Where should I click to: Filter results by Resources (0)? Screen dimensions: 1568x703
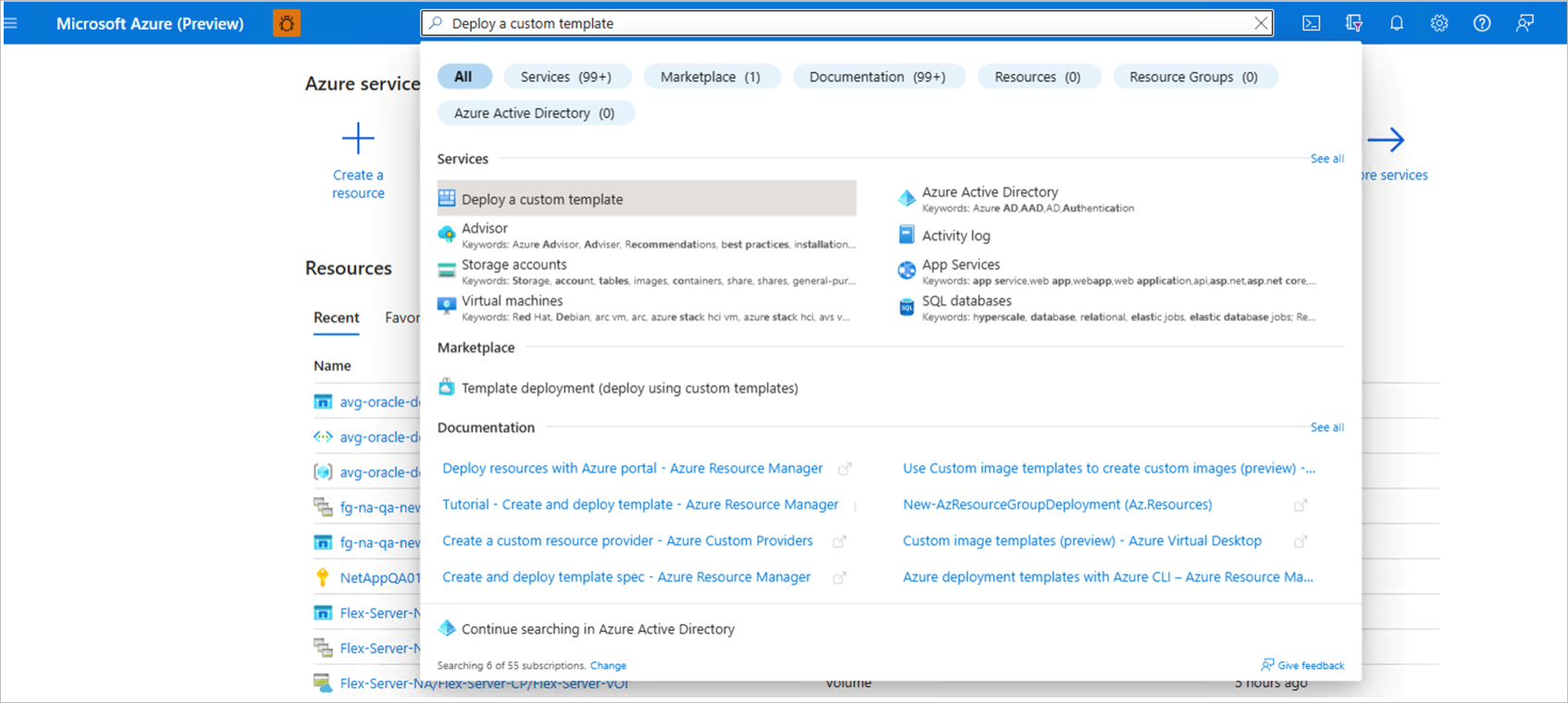(1038, 77)
